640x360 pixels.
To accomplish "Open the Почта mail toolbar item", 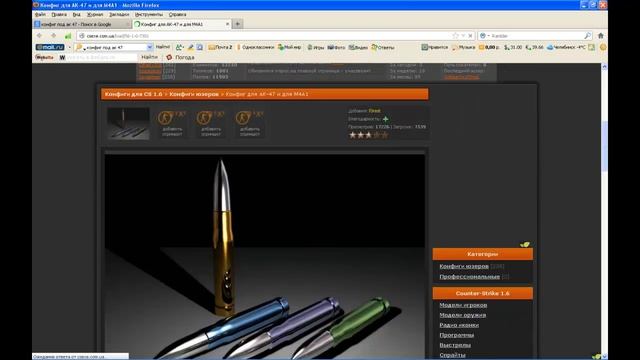I will click(x=220, y=47).
